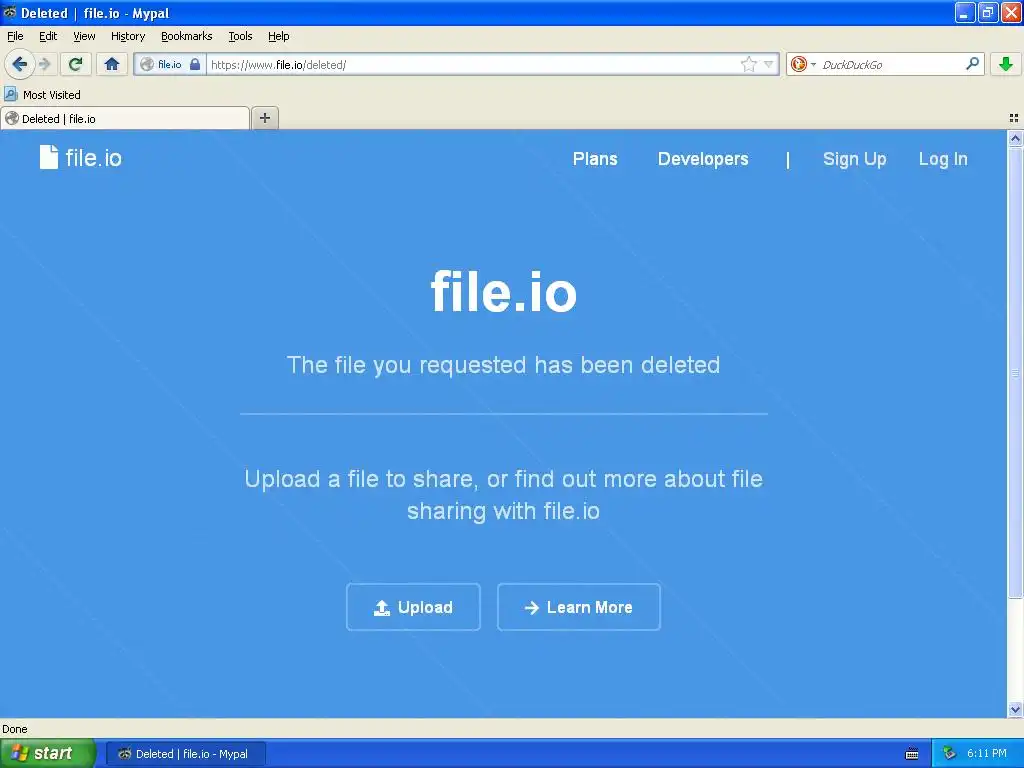Click the file.io logo in page header
Image resolution: width=1024 pixels, height=768 pixels.
(x=80, y=157)
